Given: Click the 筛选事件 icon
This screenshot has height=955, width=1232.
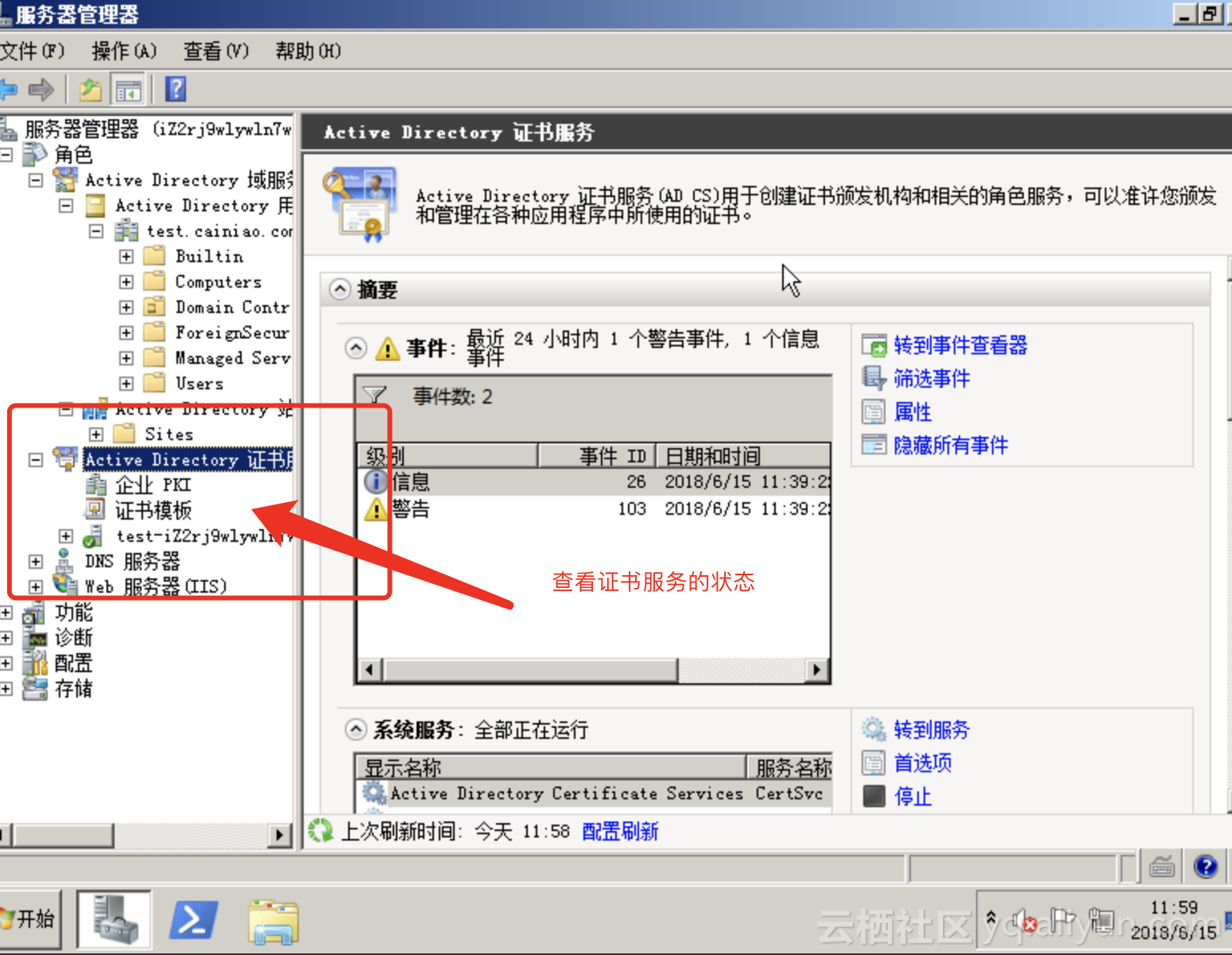Looking at the screenshot, I should coord(874,378).
